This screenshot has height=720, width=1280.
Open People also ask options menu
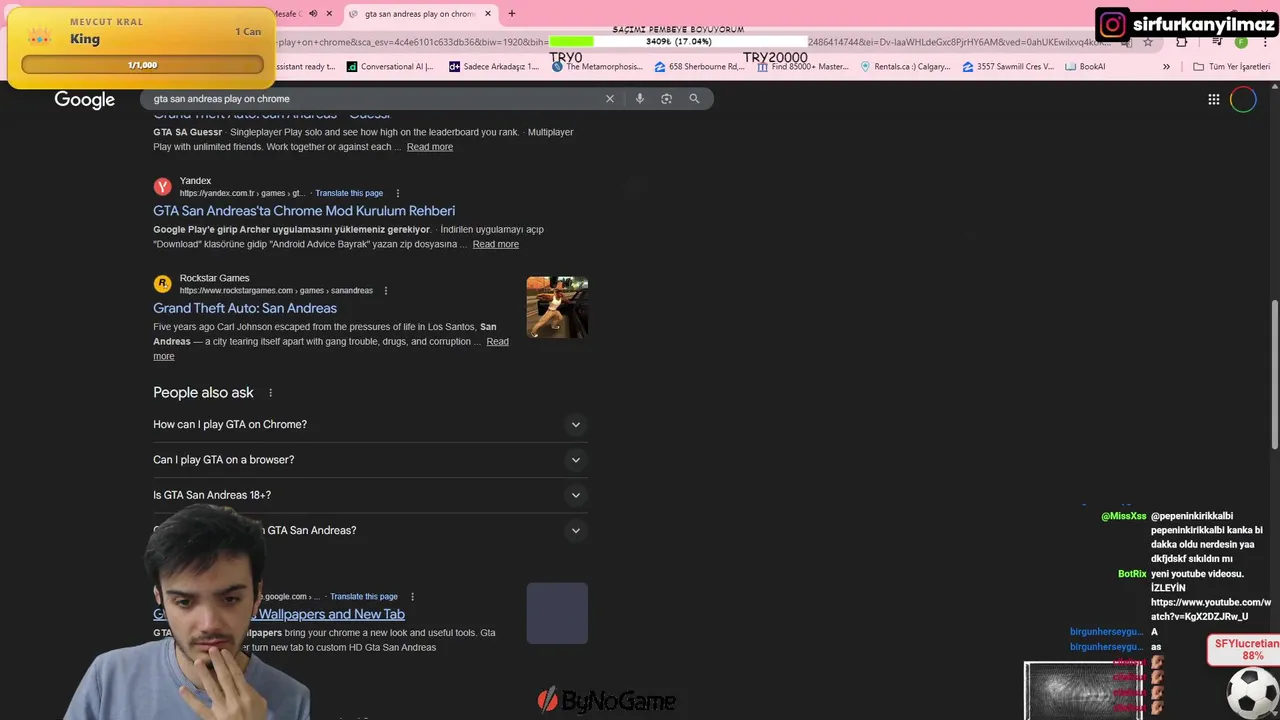270,393
